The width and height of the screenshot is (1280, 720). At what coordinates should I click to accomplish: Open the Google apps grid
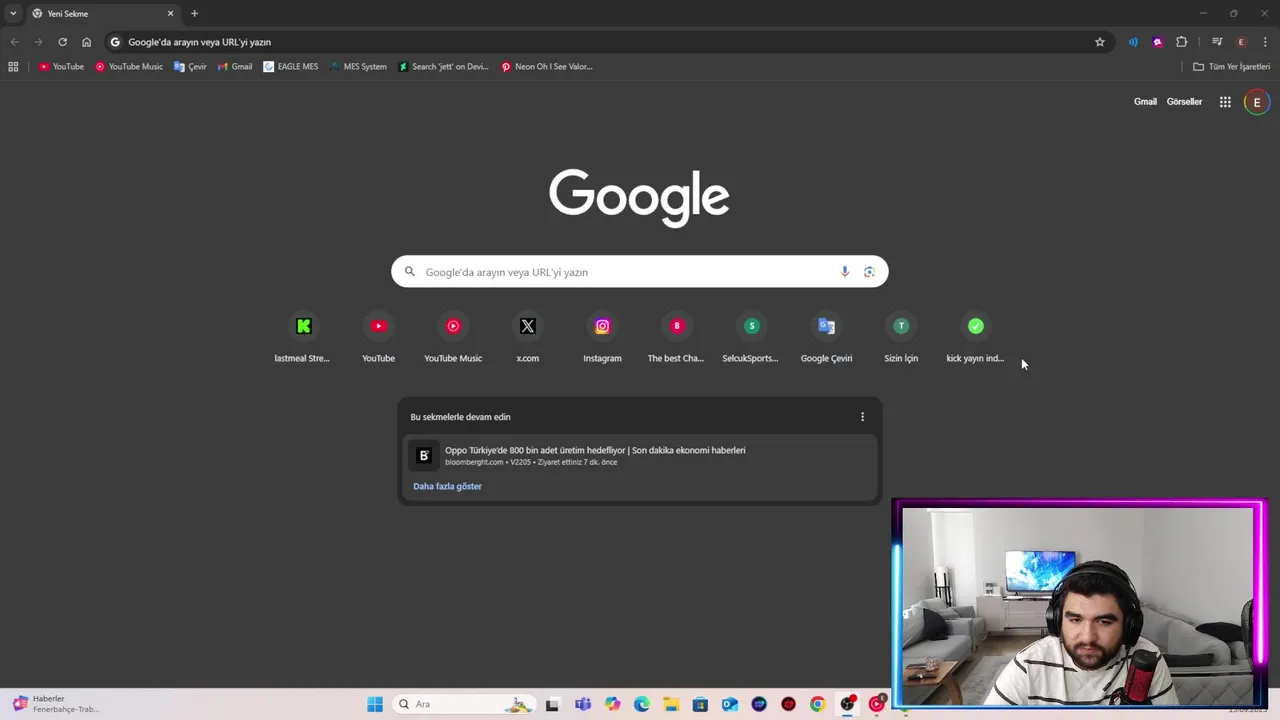1225,102
